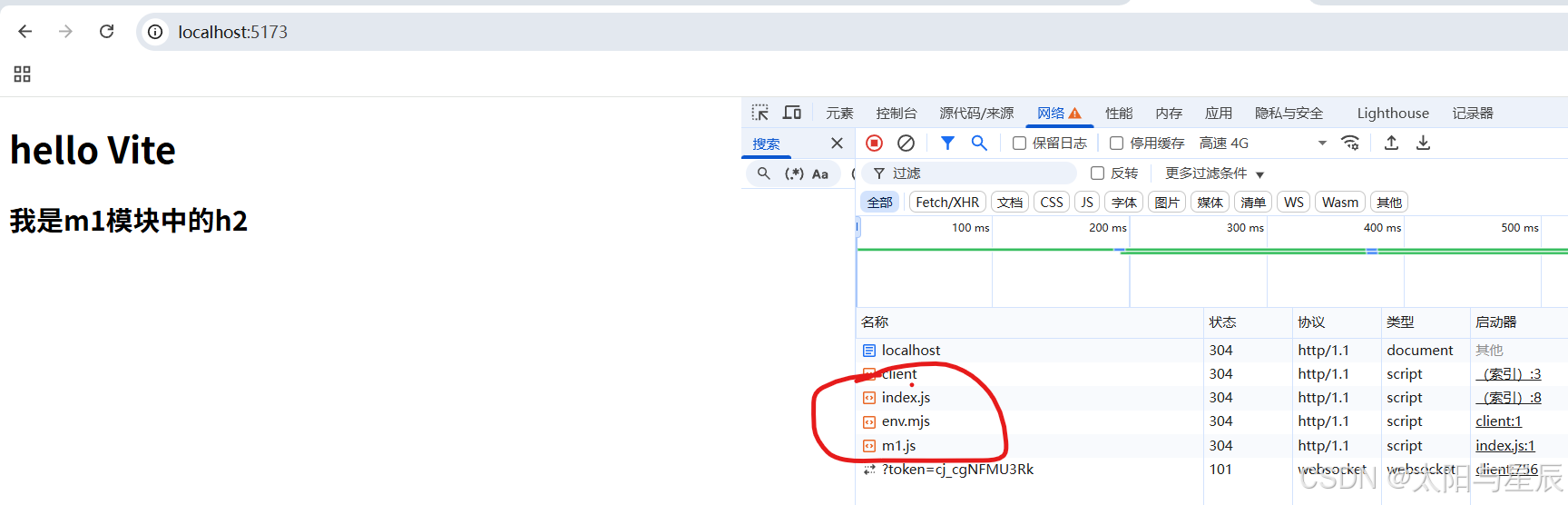Image resolution: width=1568 pixels, height=505 pixels.
Task: Toggle the device toolbar icon
Action: [792, 113]
